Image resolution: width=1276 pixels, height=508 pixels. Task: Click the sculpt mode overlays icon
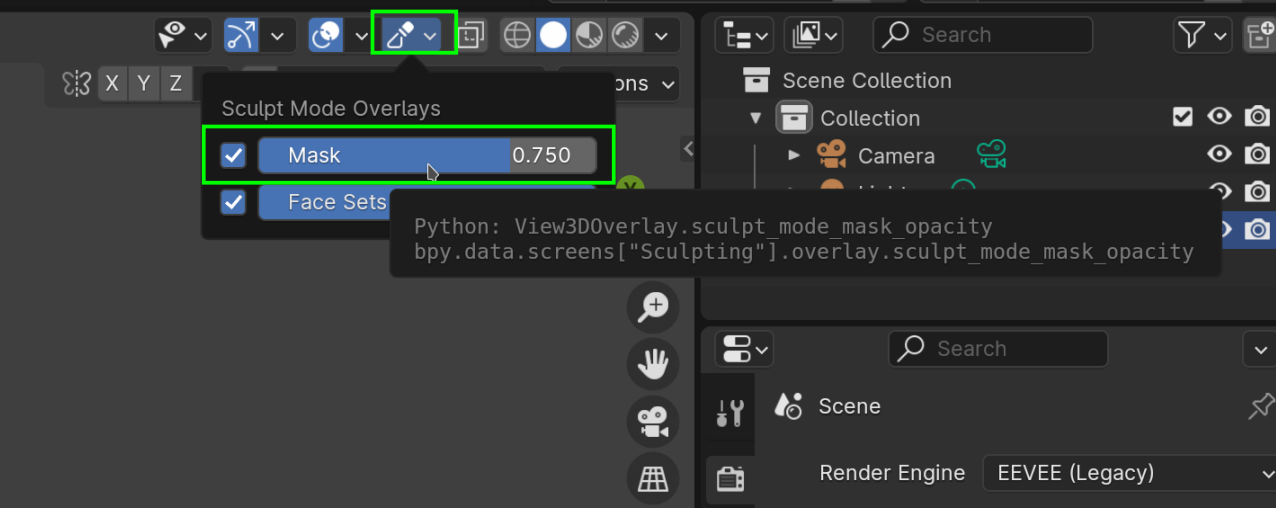[401, 36]
